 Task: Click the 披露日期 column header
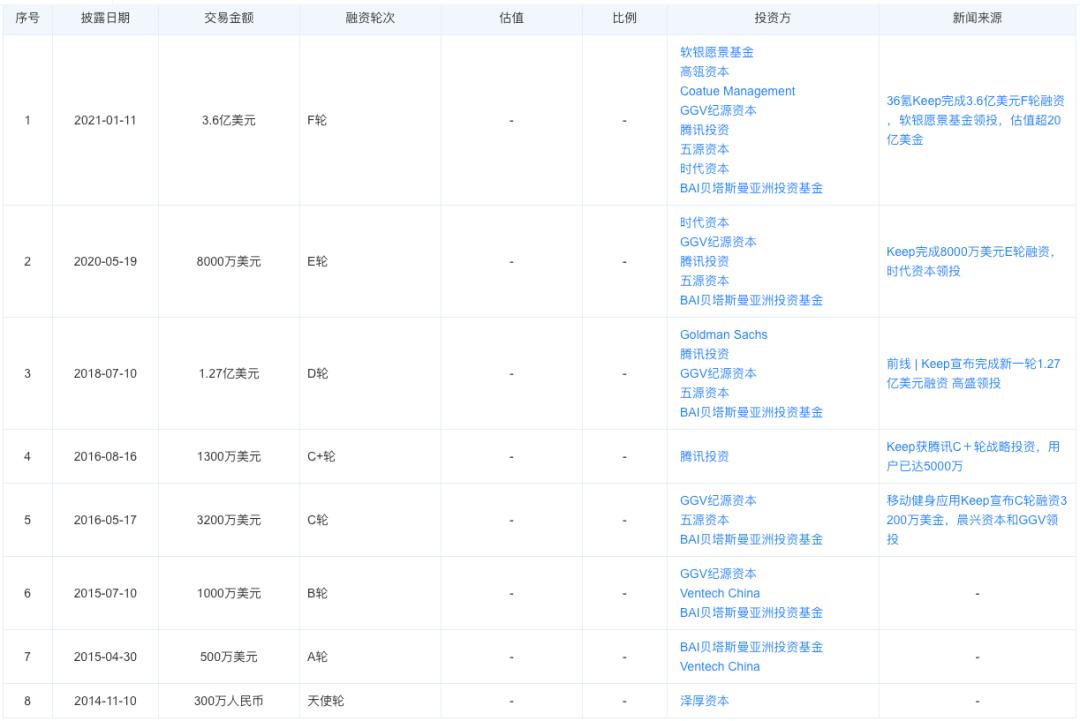tap(105, 18)
